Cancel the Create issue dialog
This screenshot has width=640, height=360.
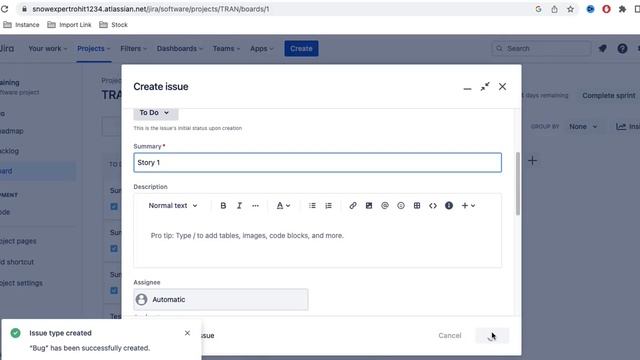coord(450,336)
